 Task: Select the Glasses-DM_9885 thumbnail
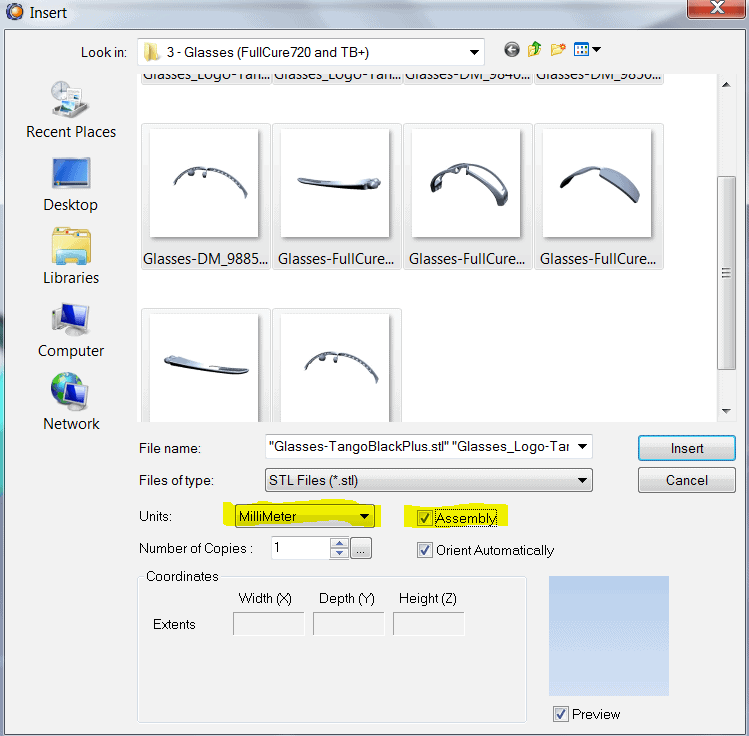(205, 196)
